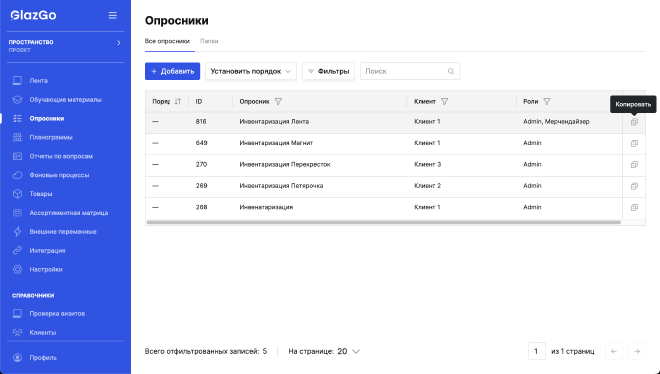Viewport: 660px width, 374px height.
Task: Open Отчеты по вопросам
Action: [61, 156]
